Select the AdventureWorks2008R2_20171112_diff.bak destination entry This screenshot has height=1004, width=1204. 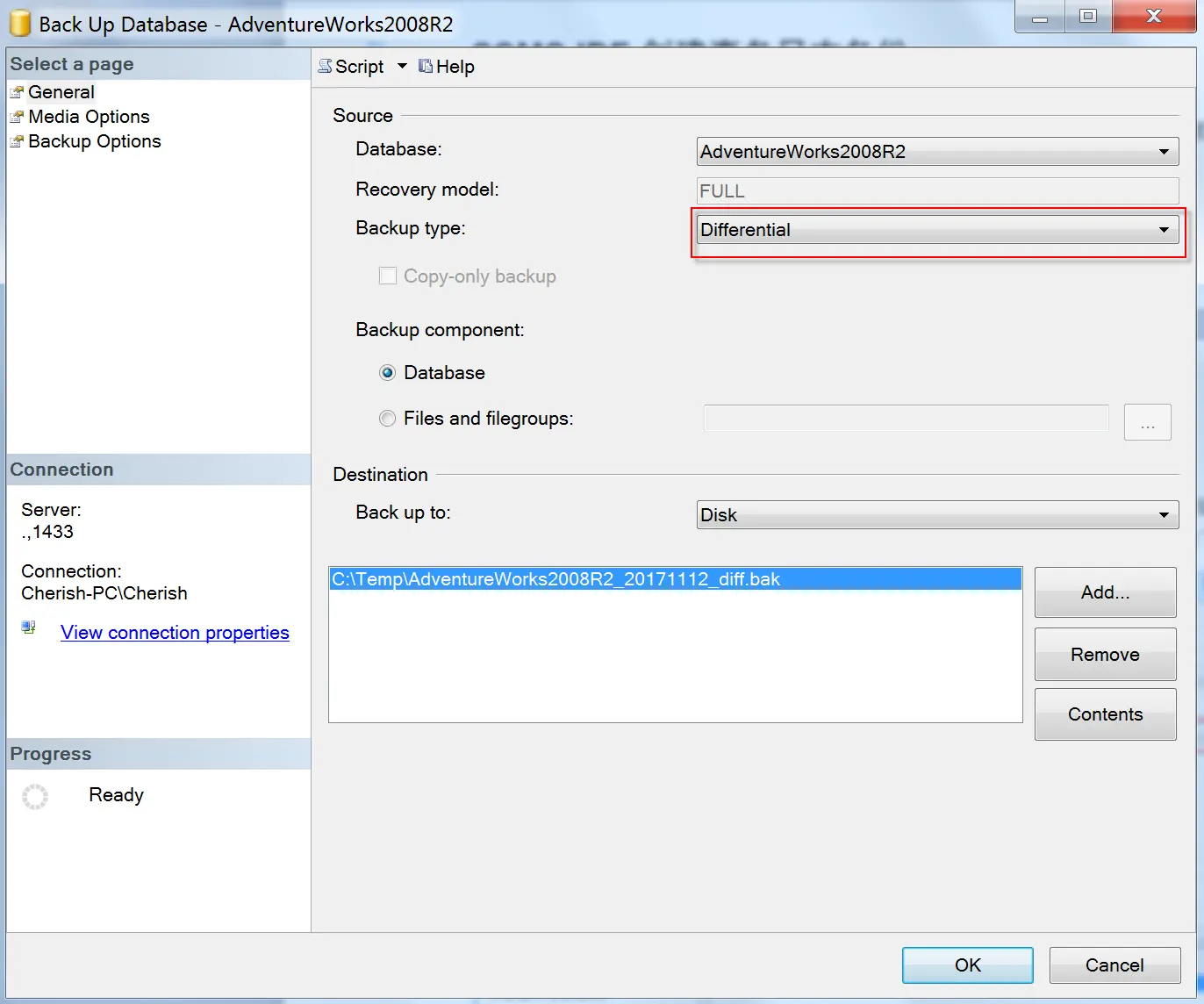point(675,579)
